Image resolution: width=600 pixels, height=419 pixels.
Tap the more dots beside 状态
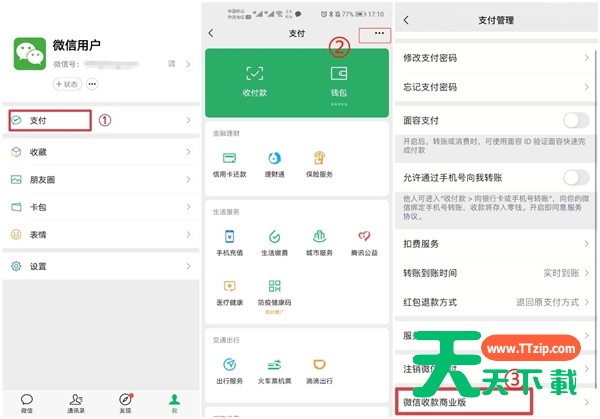pos(92,84)
